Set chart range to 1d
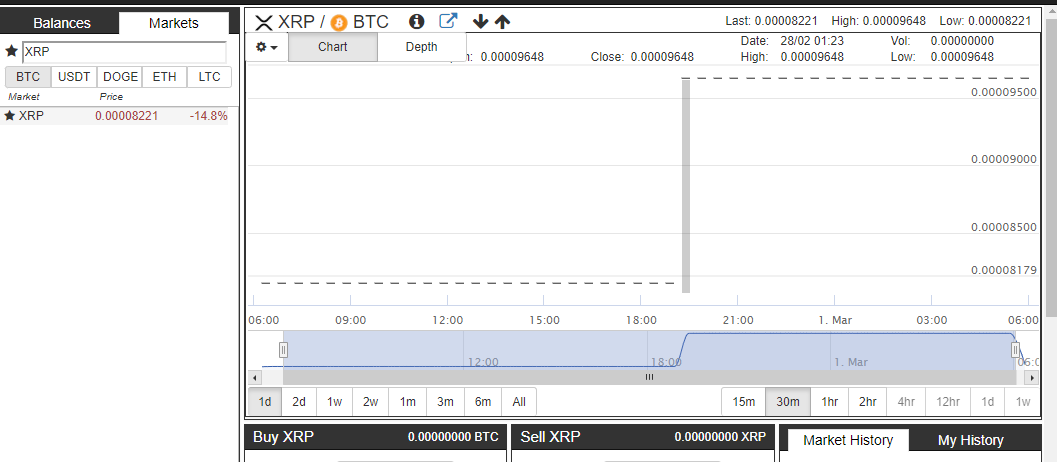The width and height of the screenshot is (1057, 462). (x=265, y=402)
